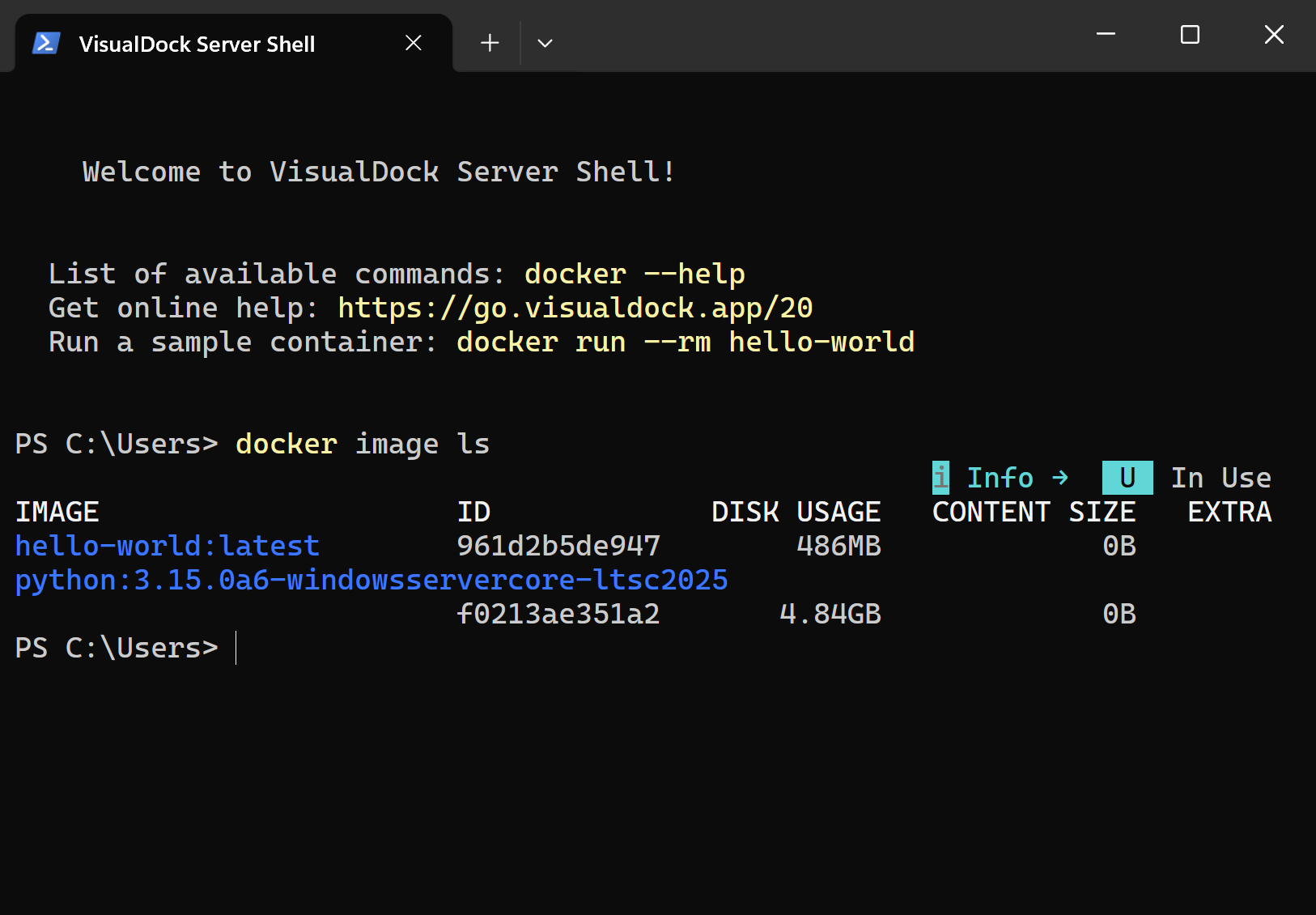Click the python windowsservercore-ltsc2025 image name

pos(371,581)
